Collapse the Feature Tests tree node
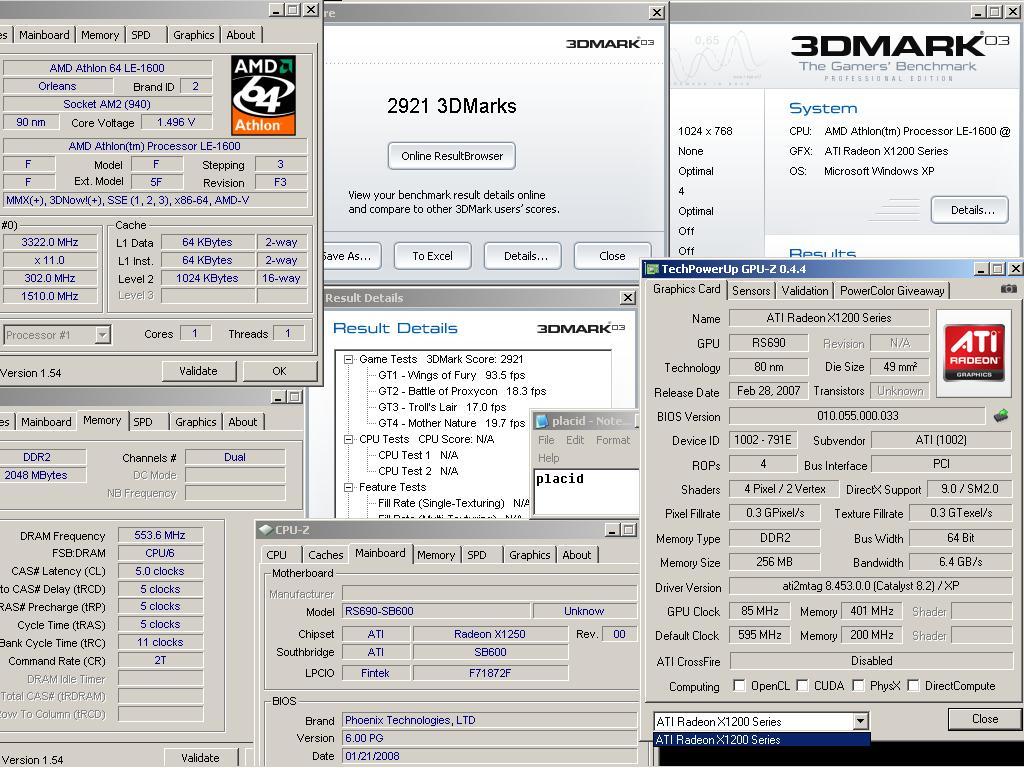 coord(349,487)
